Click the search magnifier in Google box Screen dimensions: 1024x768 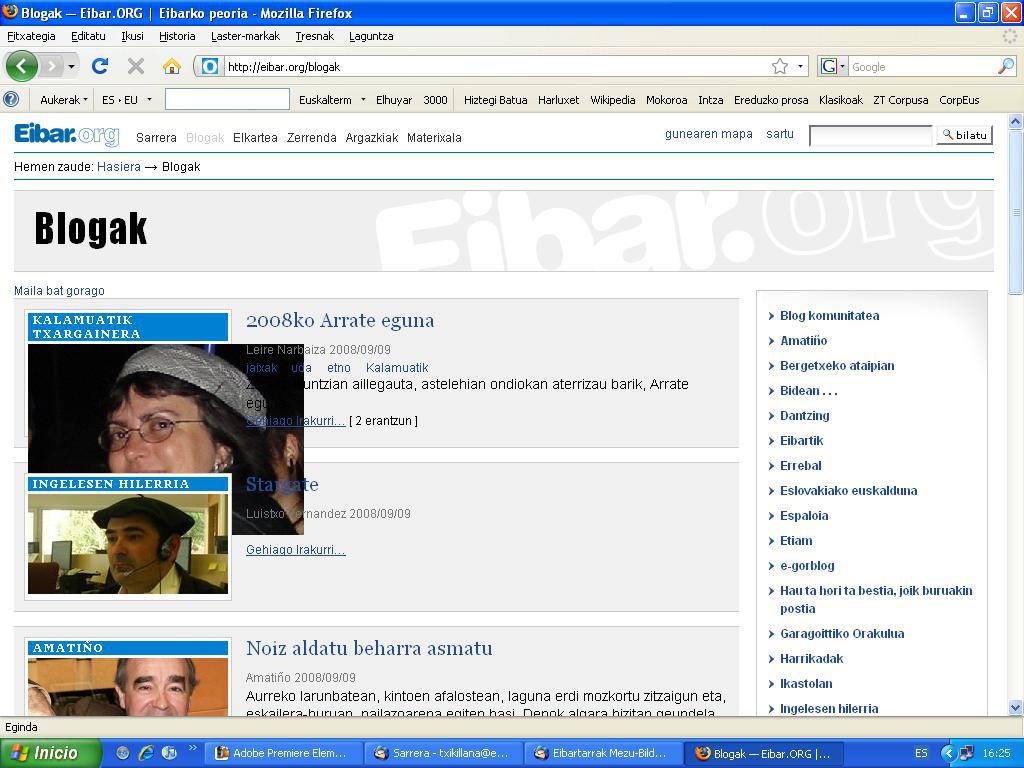coord(1006,66)
